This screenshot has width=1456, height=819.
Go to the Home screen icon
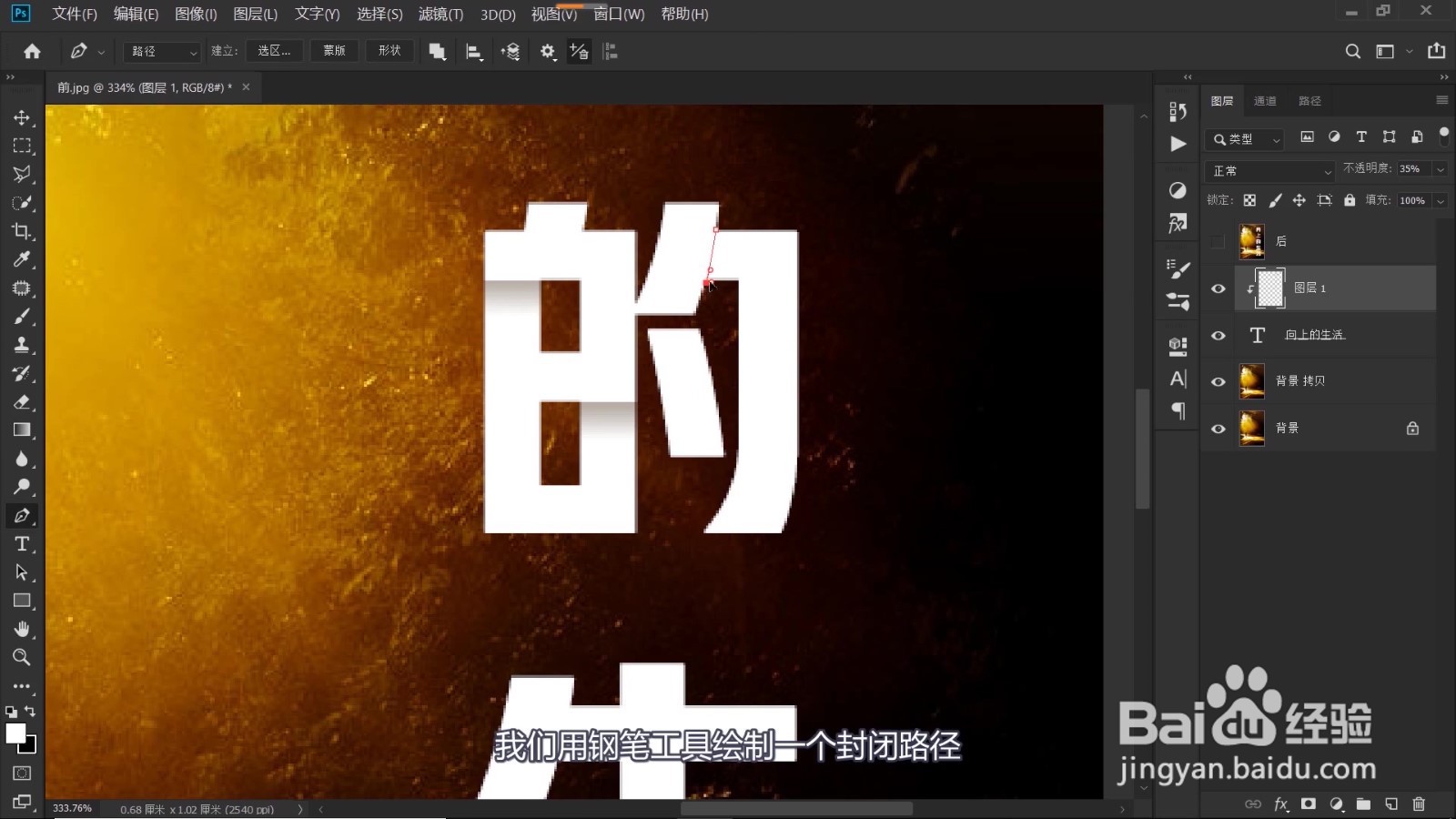click(32, 51)
